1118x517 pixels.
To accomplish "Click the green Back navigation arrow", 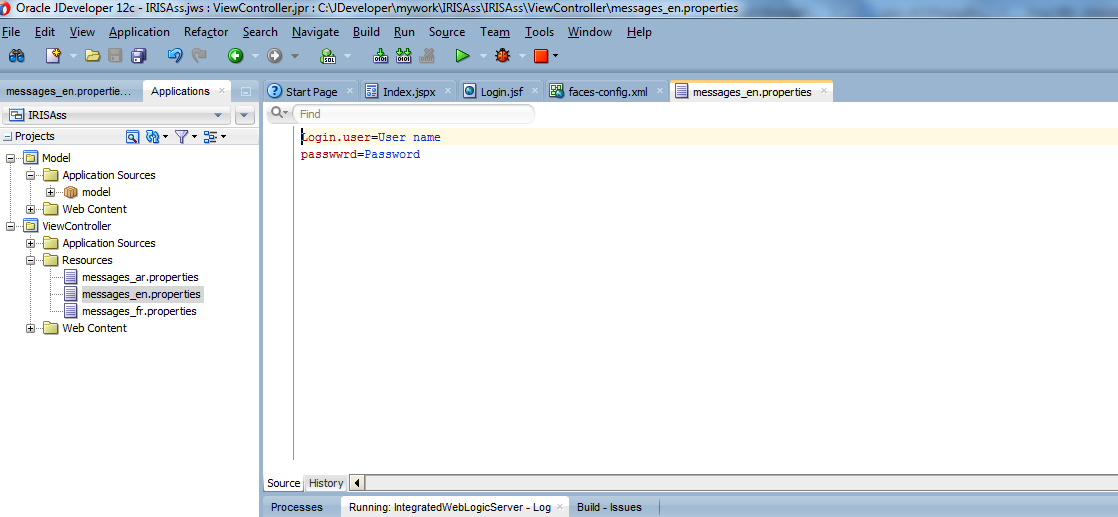I will tap(235, 56).
